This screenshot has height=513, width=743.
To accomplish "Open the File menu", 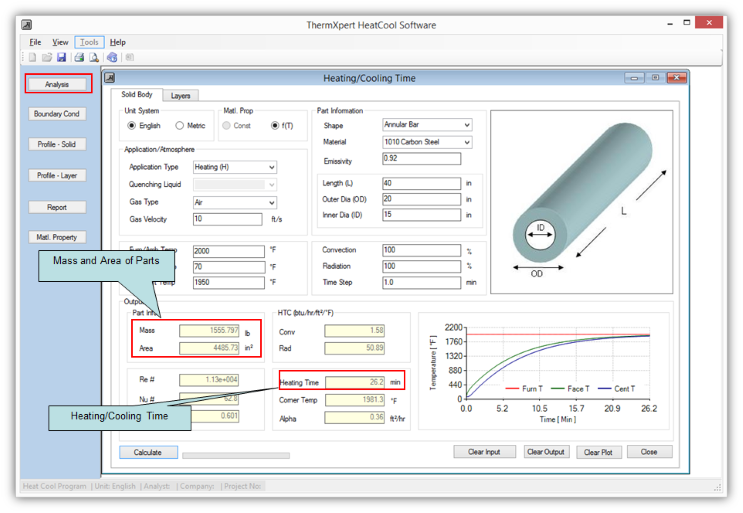I will 35,42.
